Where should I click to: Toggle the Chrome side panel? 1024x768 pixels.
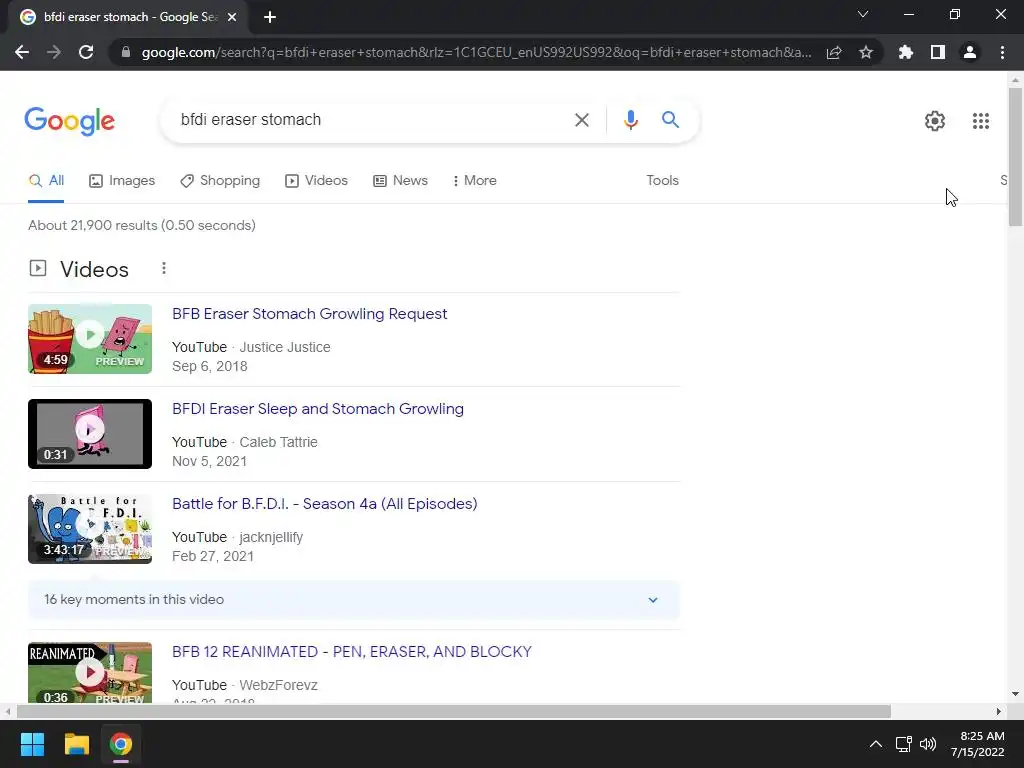[x=938, y=52]
